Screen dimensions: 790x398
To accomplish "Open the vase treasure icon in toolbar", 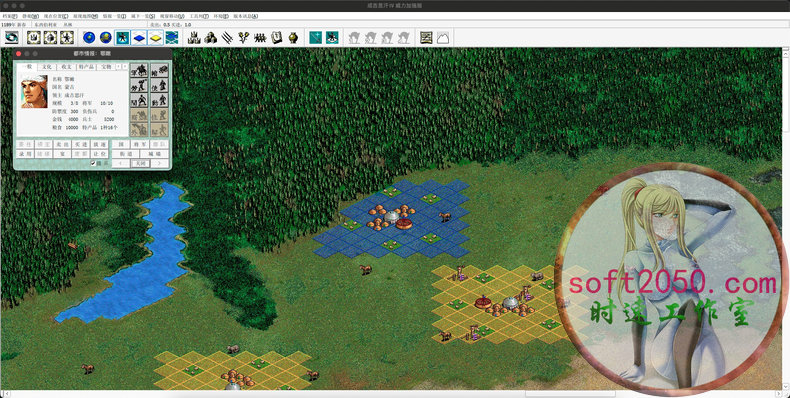I will click(293, 37).
